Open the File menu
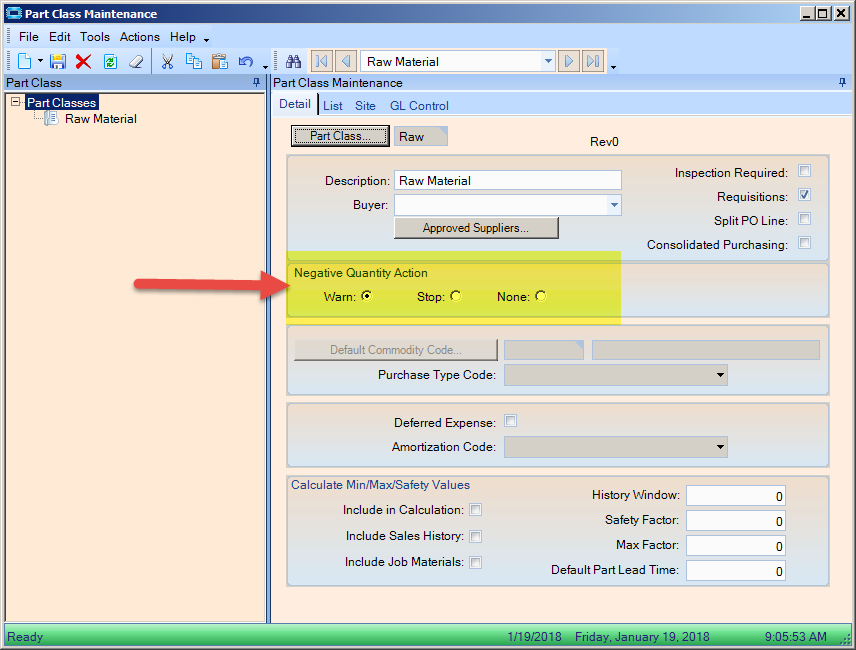Screen dimensions: 856x650 [28, 37]
